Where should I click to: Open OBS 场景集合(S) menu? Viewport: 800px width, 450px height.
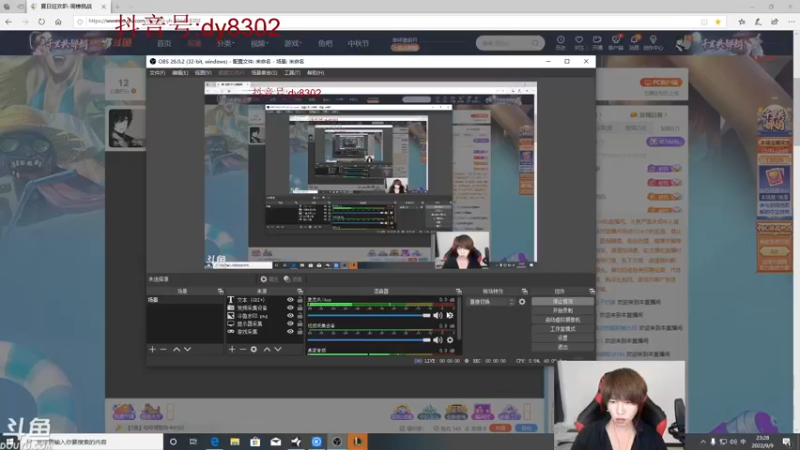point(264,73)
